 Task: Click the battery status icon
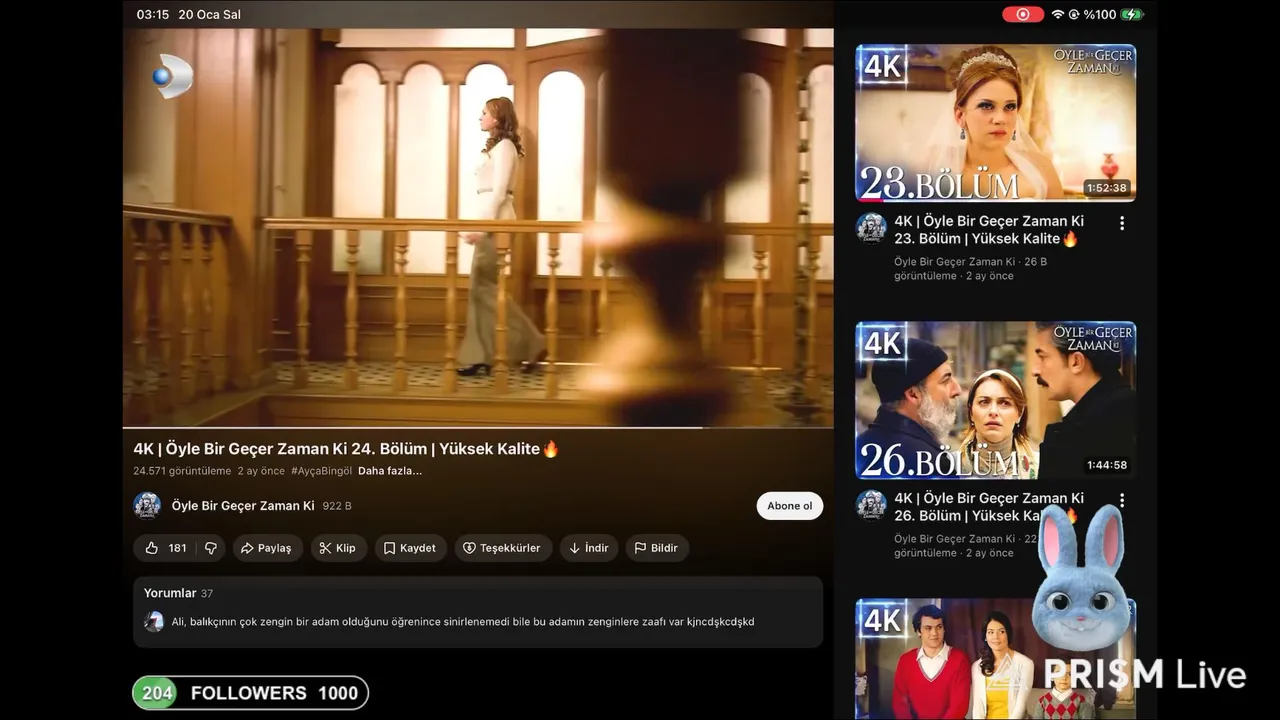click(x=1131, y=14)
